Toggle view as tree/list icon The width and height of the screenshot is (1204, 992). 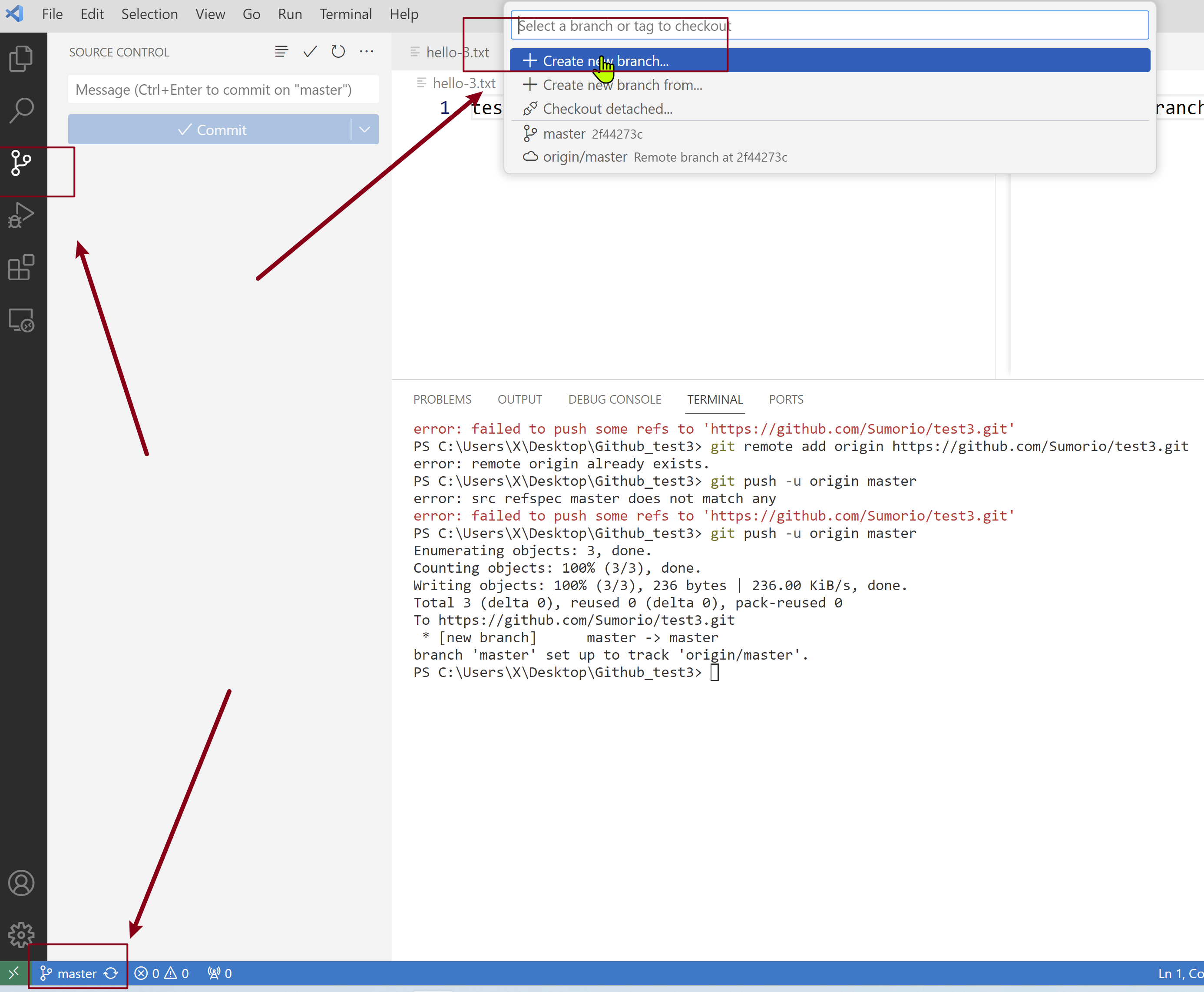(x=281, y=52)
